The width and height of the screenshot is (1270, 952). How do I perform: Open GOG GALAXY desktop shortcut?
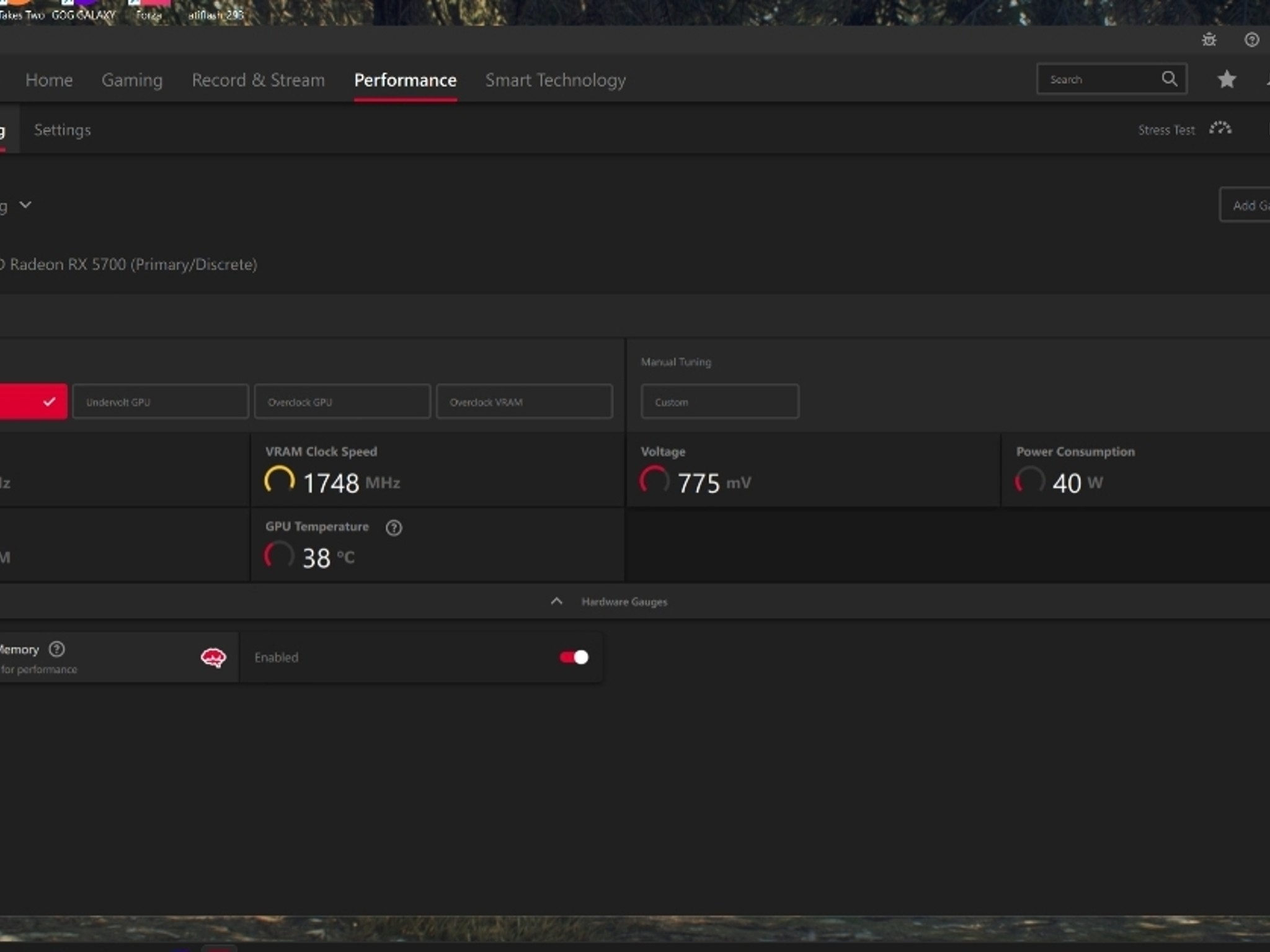[x=84, y=11]
